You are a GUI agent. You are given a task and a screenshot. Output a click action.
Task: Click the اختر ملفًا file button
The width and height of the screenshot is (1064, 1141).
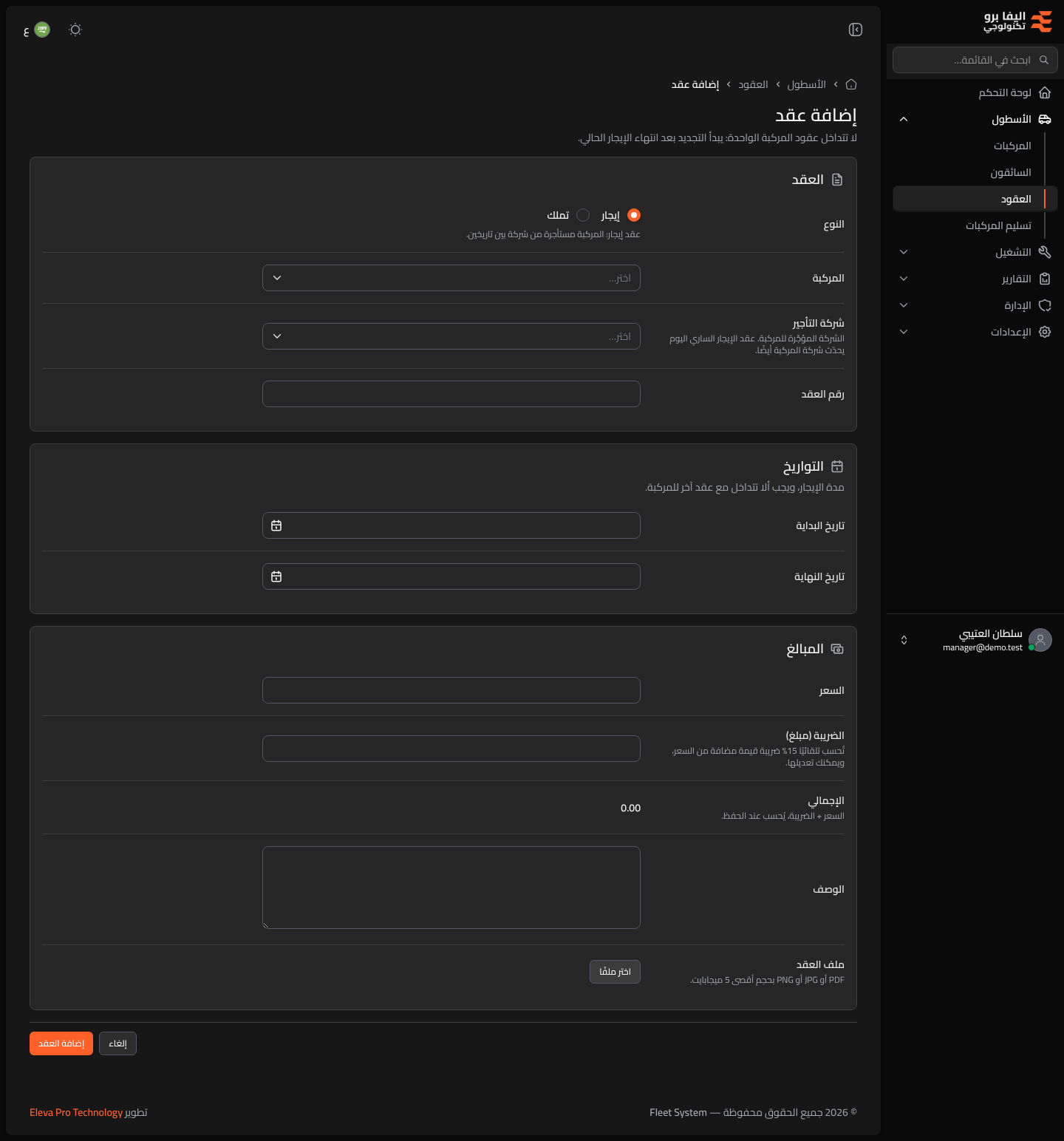click(615, 972)
